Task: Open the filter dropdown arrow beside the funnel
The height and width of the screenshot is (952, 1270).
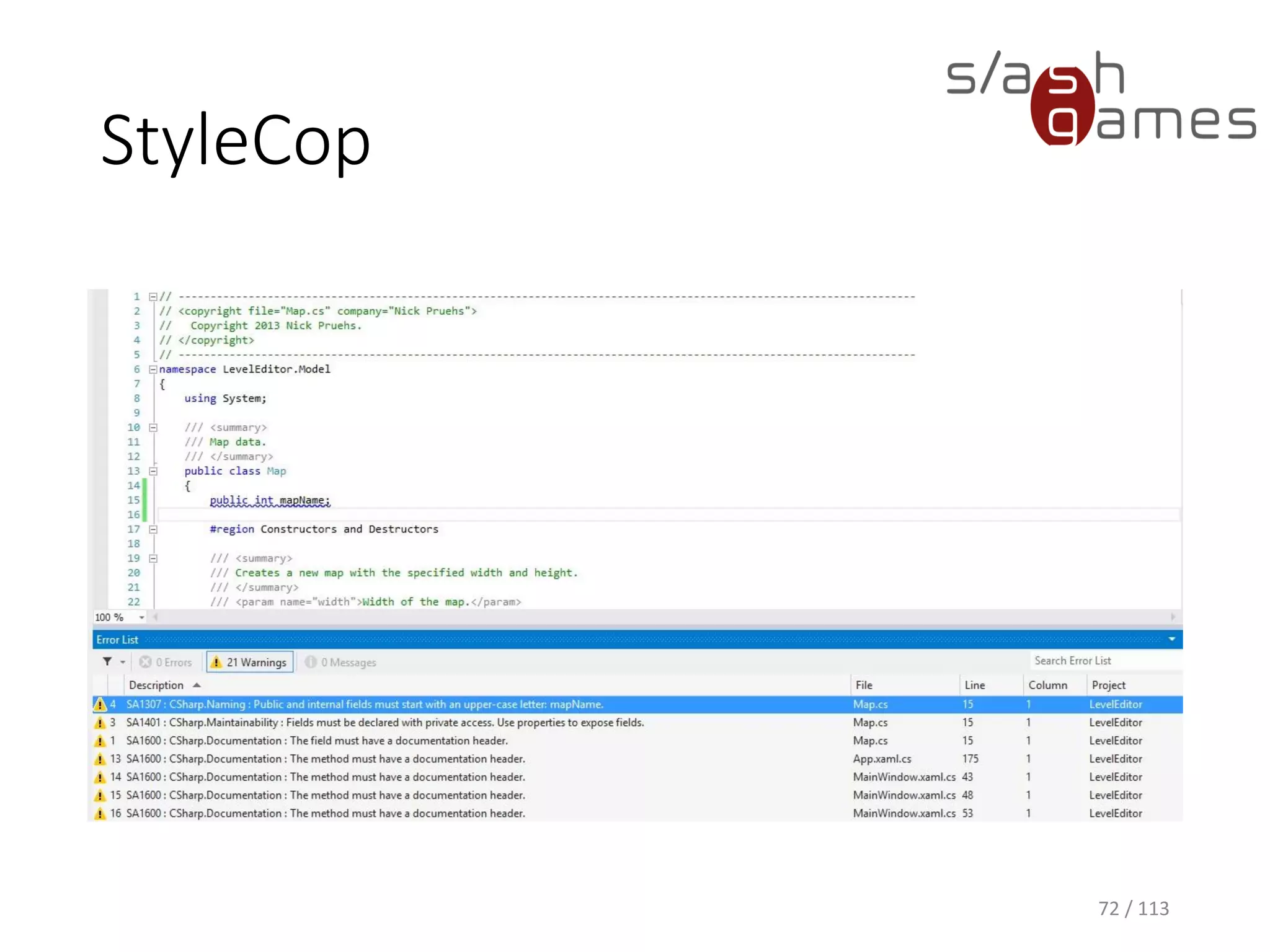Action: [123, 663]
